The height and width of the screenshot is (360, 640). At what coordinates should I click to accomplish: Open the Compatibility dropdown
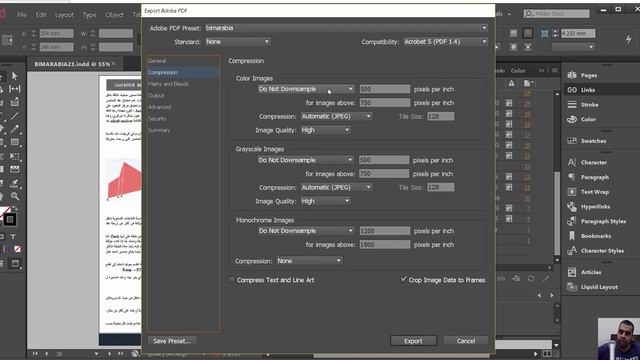tap(445, 42)
